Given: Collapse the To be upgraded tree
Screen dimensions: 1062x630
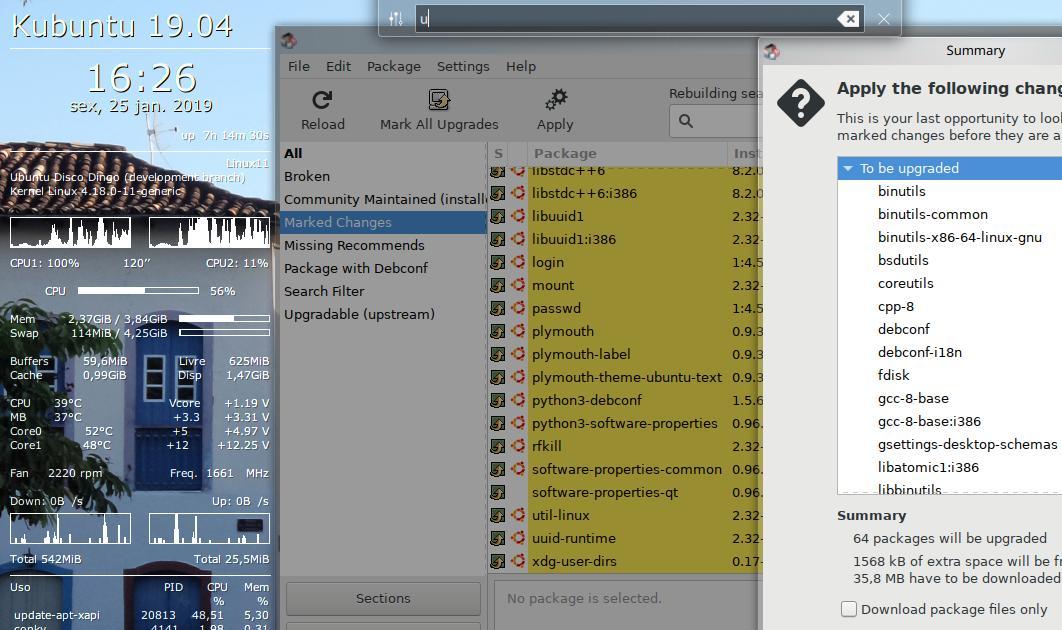Looking at the screenshot, I should [847, 168].
